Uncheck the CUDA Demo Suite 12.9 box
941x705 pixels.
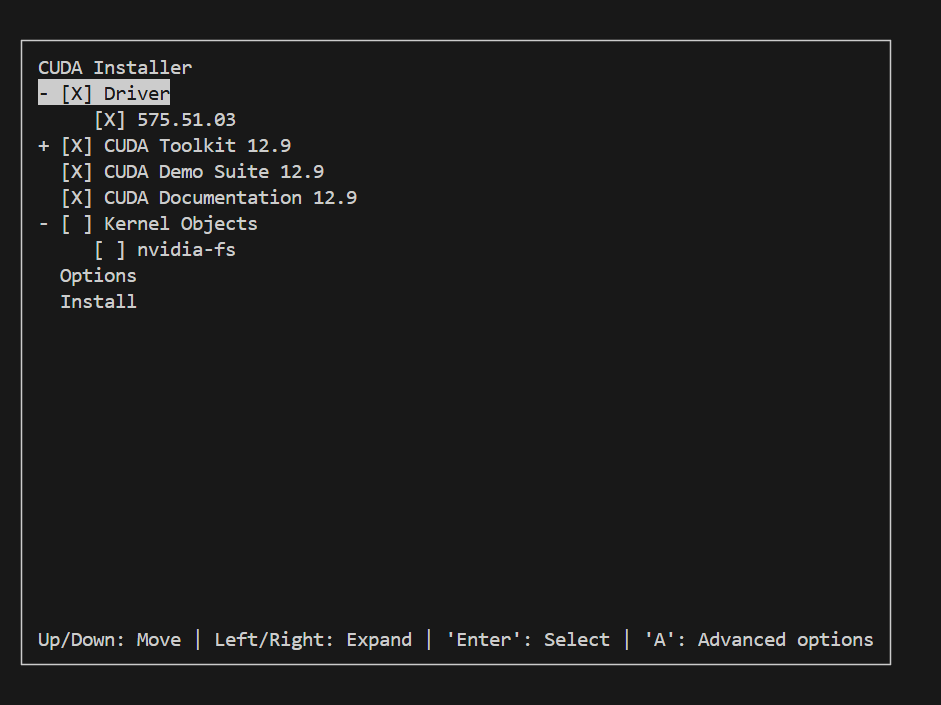click(x=76, y=172)
